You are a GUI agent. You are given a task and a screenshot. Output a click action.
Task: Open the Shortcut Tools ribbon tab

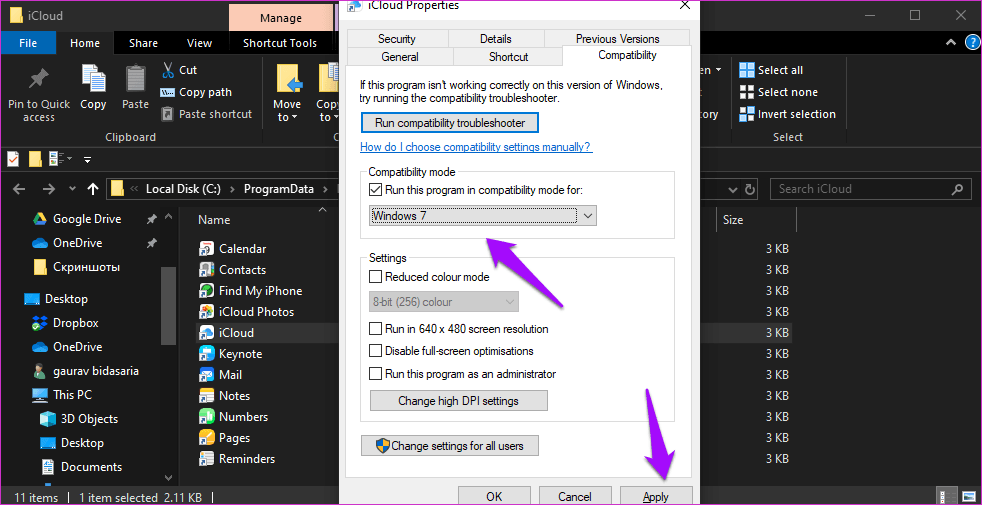coord(280,43)
